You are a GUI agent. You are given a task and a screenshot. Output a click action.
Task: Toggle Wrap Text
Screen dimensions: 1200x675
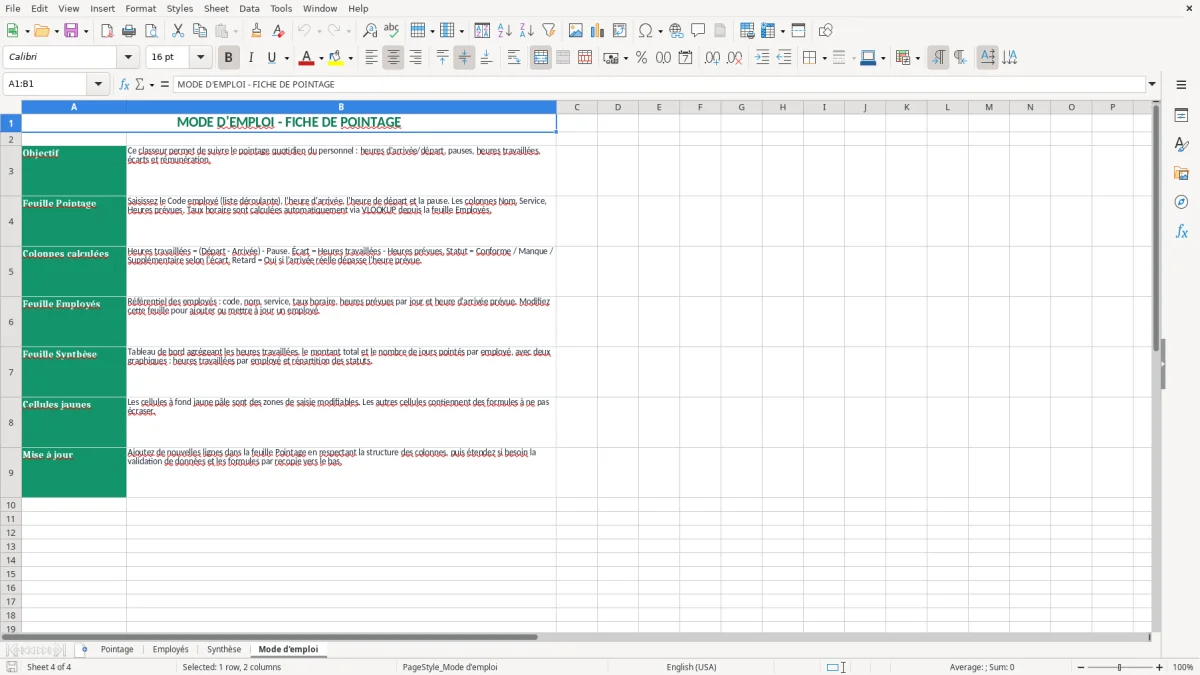click(x=514, y=58)
